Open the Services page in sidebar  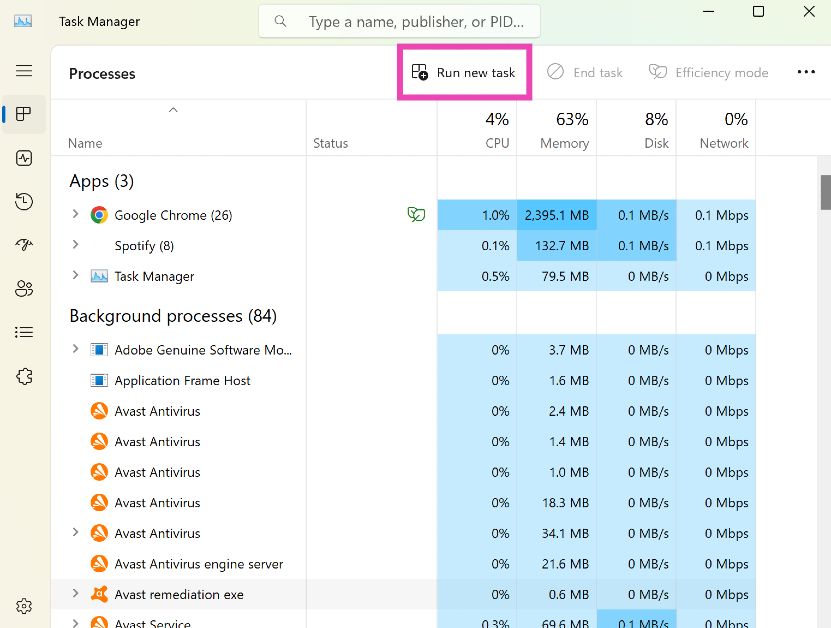click(24, 376)
